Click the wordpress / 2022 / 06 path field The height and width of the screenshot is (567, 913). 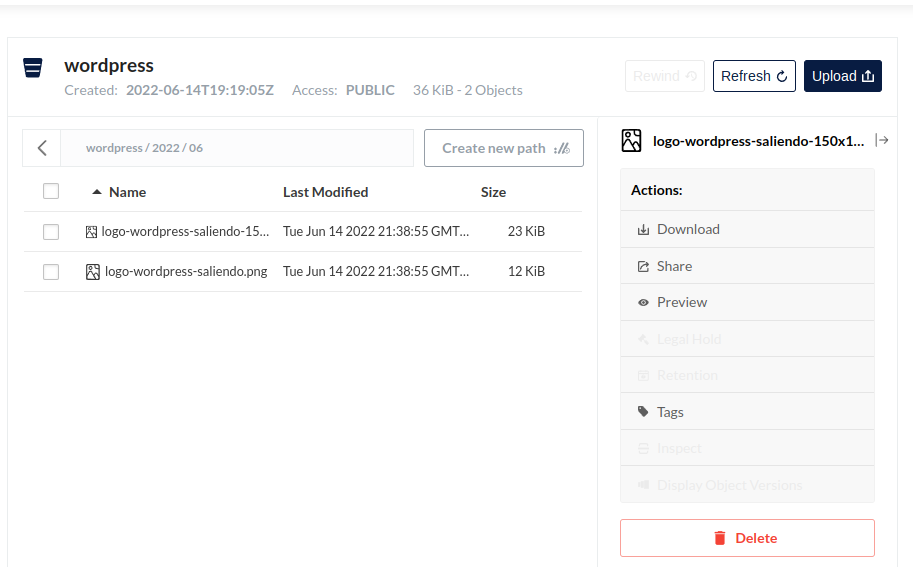click(x=237, y=148)
